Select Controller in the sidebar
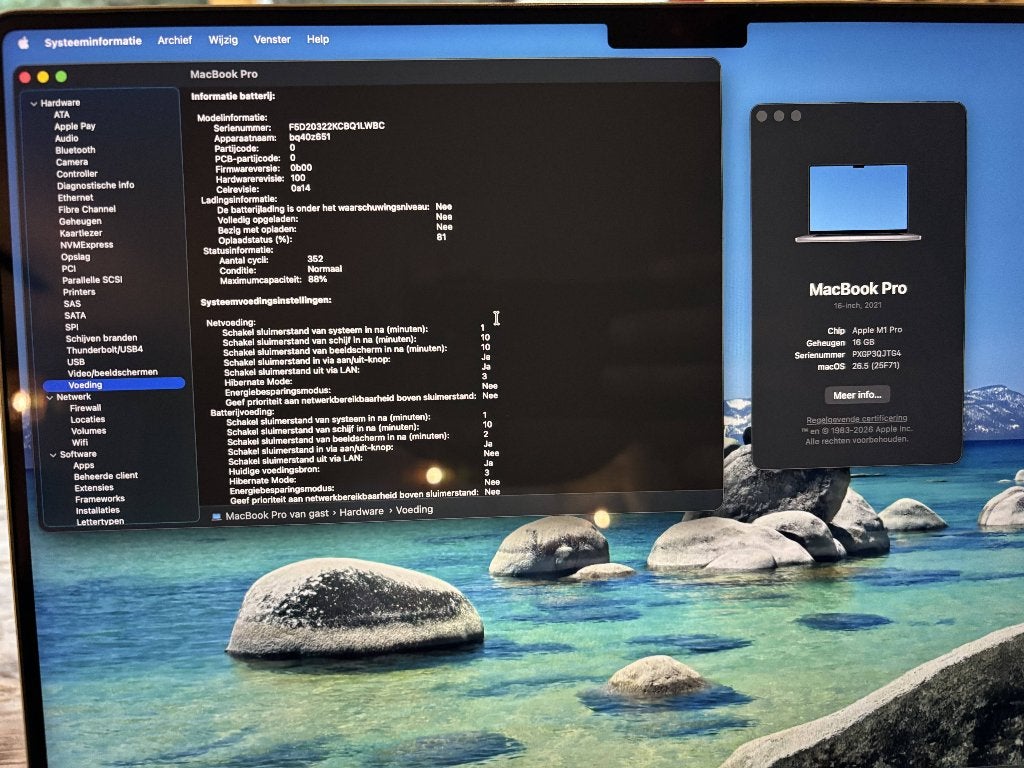This screenshot has width=1024, height=768. point(76,174)
